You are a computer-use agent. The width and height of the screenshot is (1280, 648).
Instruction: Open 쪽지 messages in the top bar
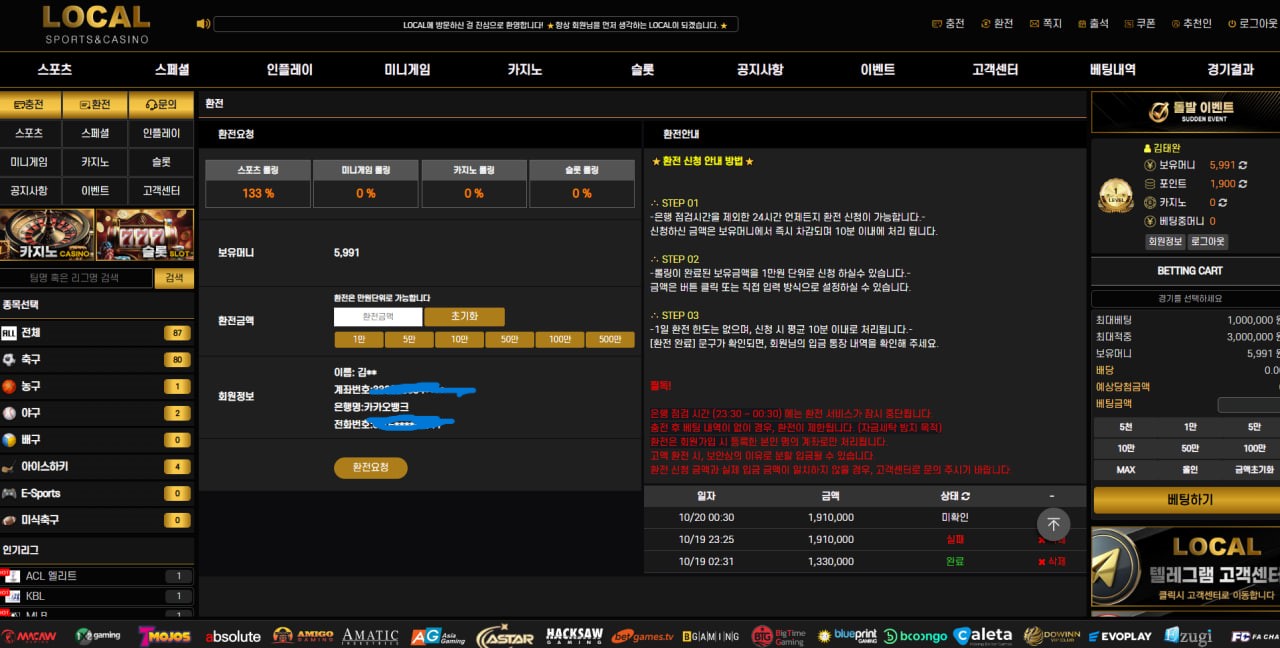(1045, 24)
